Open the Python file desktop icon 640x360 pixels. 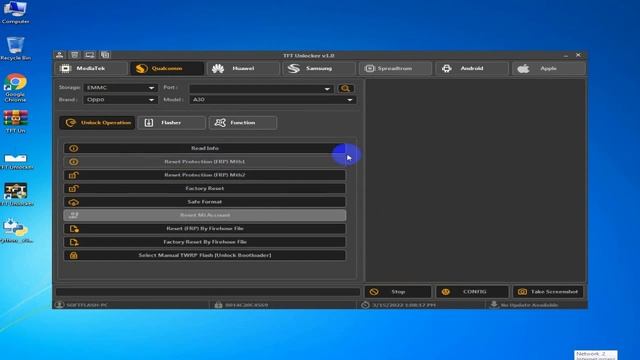point(16,231)
